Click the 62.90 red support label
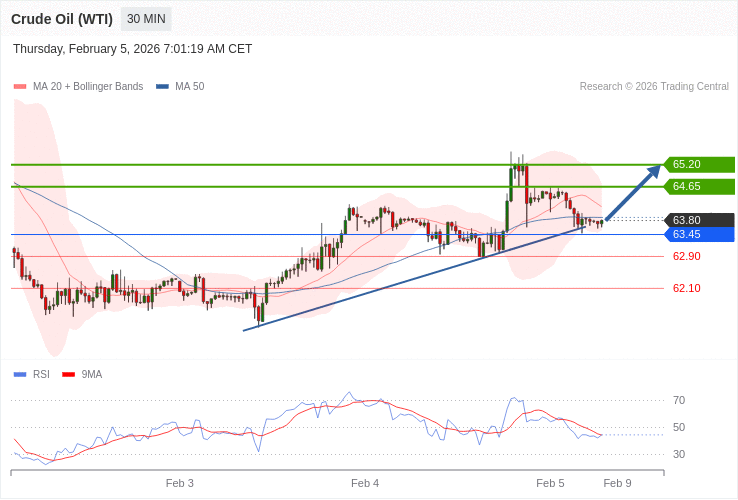 point(686,256)
